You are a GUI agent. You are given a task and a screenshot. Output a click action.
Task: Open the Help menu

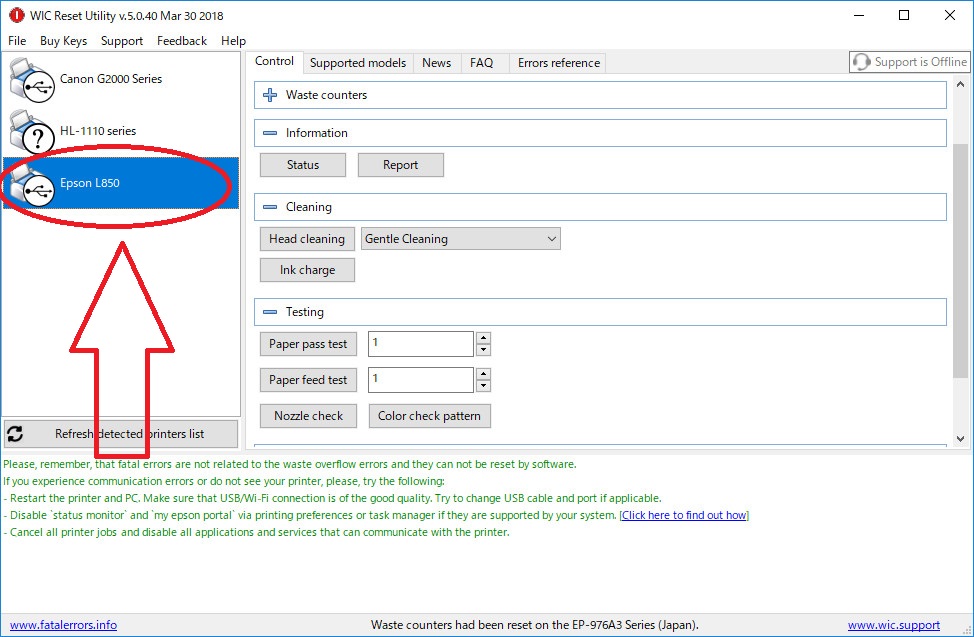[x=233, y=41]
